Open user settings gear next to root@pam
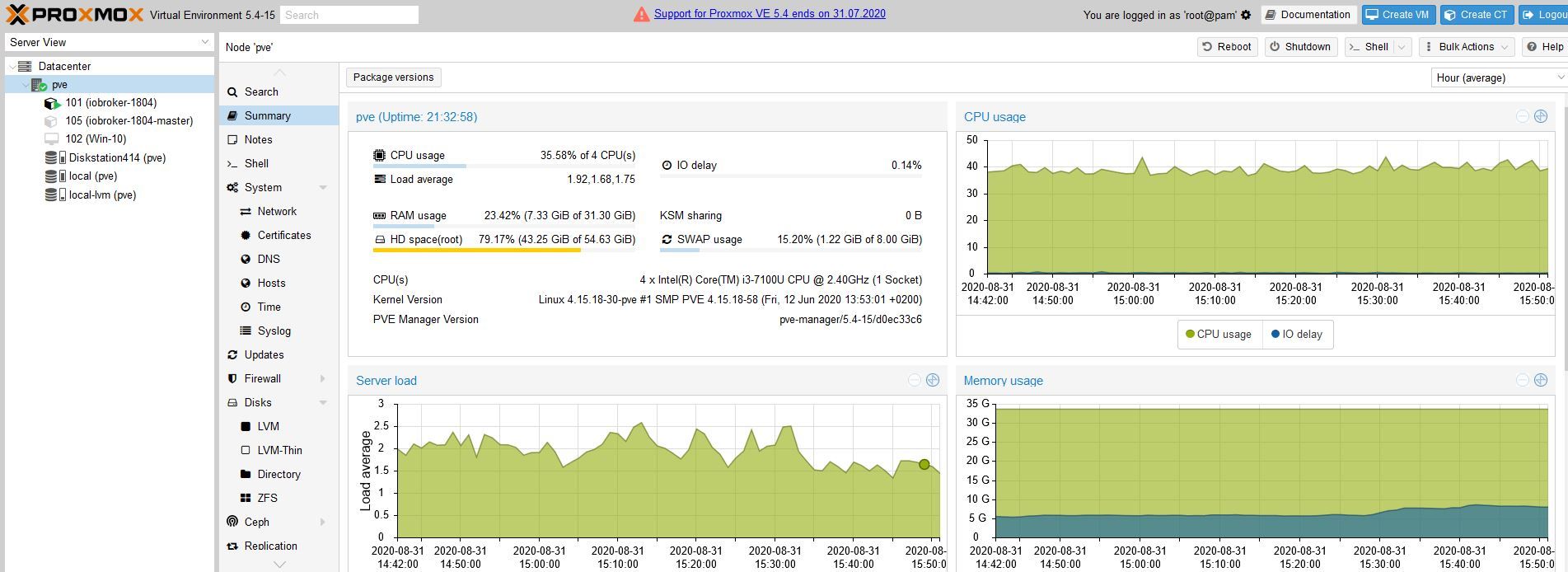The image size is (1568, 572). click(1246, 15)
